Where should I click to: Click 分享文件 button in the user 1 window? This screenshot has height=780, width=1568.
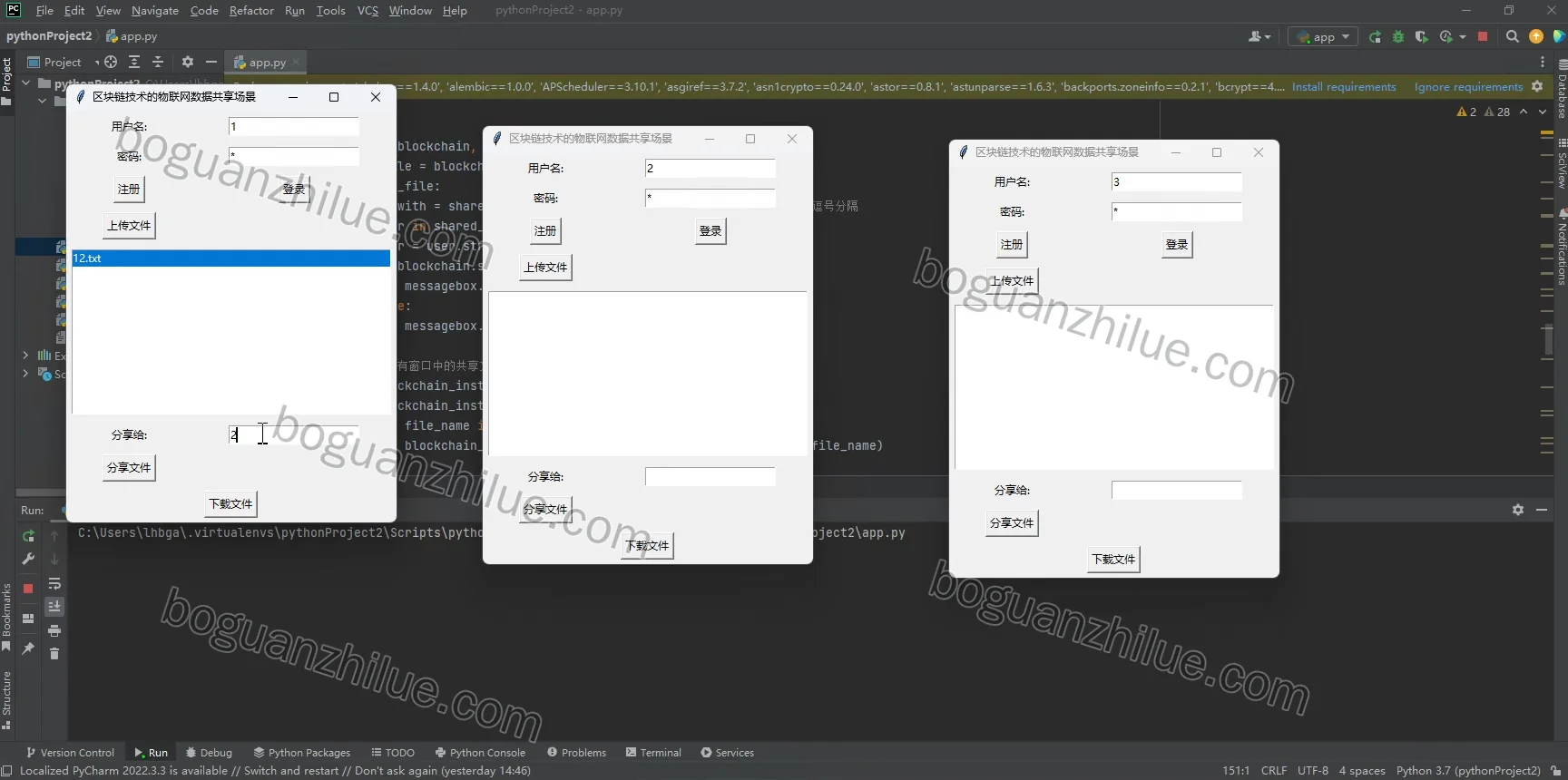(129, 468)
